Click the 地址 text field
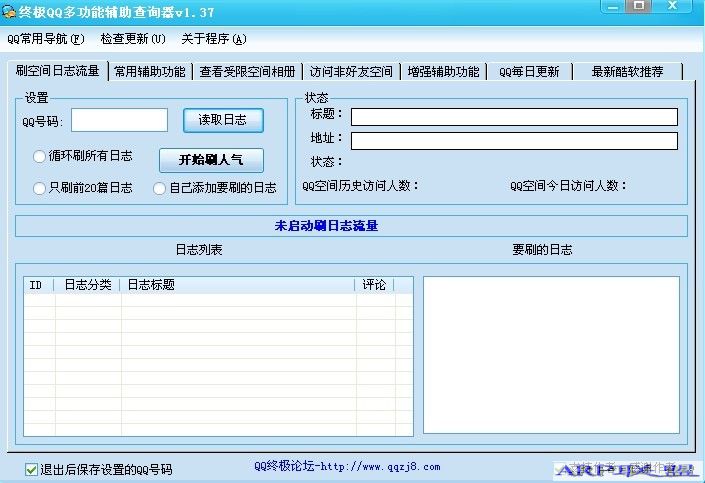Screen dimensions: 705x483 (514, 141)
